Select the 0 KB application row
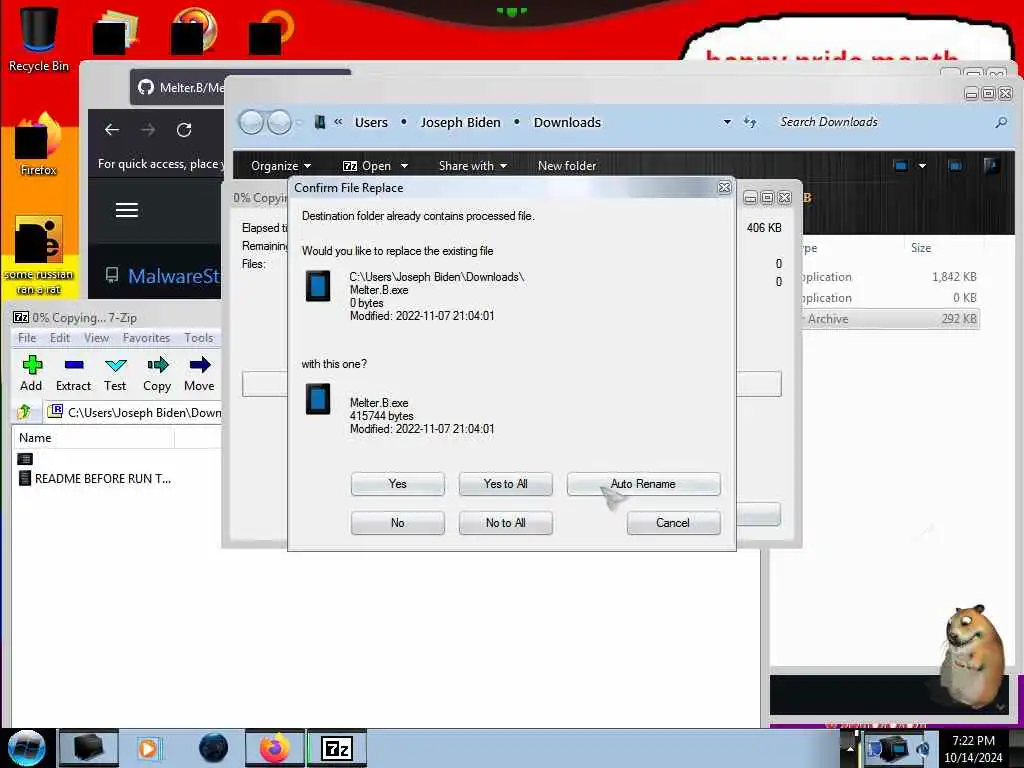 [891, 298]
